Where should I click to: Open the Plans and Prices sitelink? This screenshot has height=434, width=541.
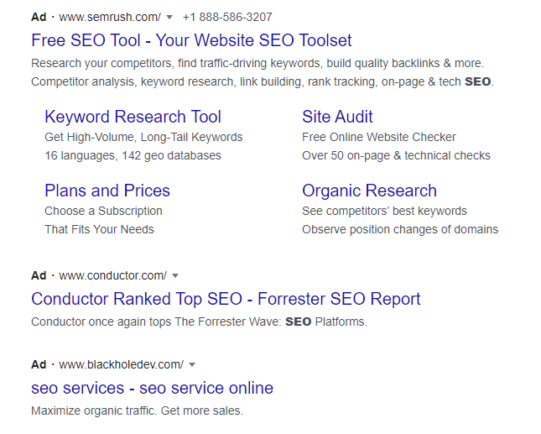pos(107,190)
